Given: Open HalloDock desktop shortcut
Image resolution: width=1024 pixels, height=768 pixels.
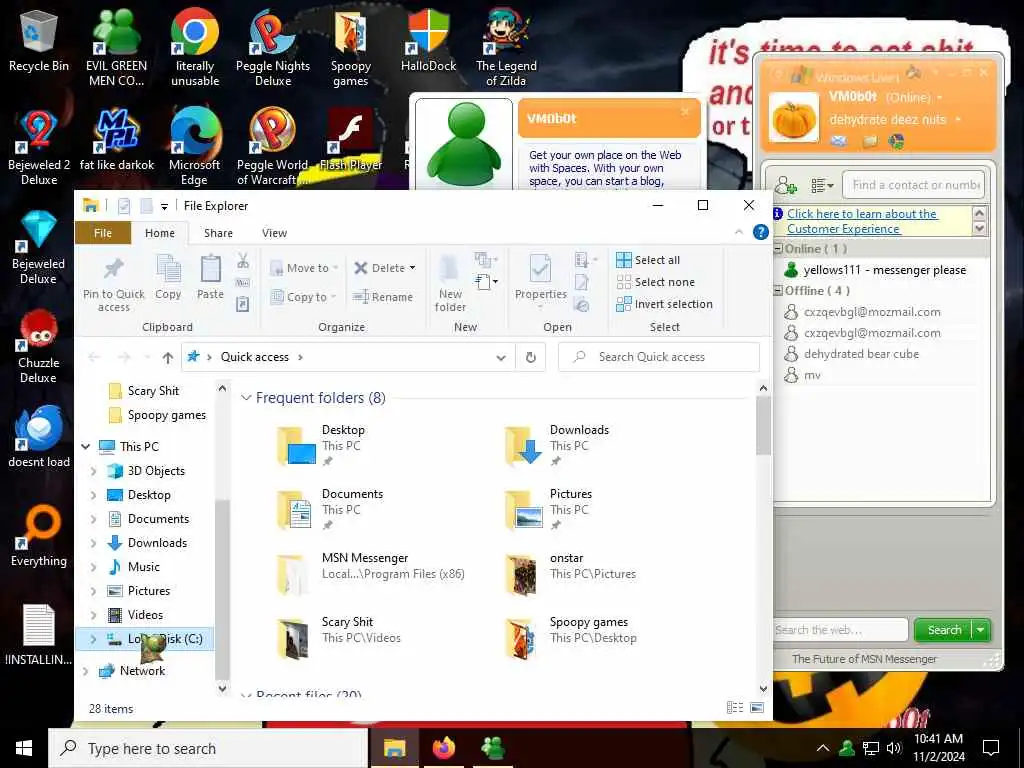Looking at the screenshot, I should coord(428,40).
